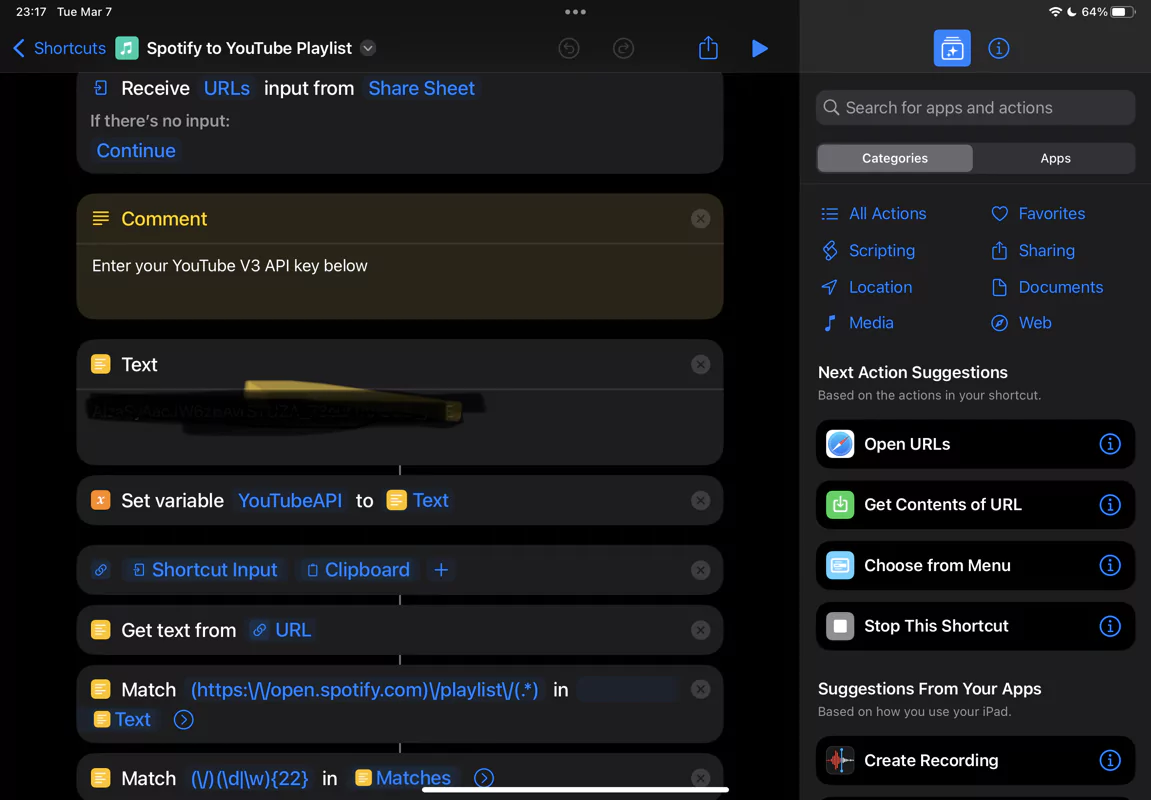Tap the Comment action icon
Screen dimensions: 1151x800
(101, 219)
